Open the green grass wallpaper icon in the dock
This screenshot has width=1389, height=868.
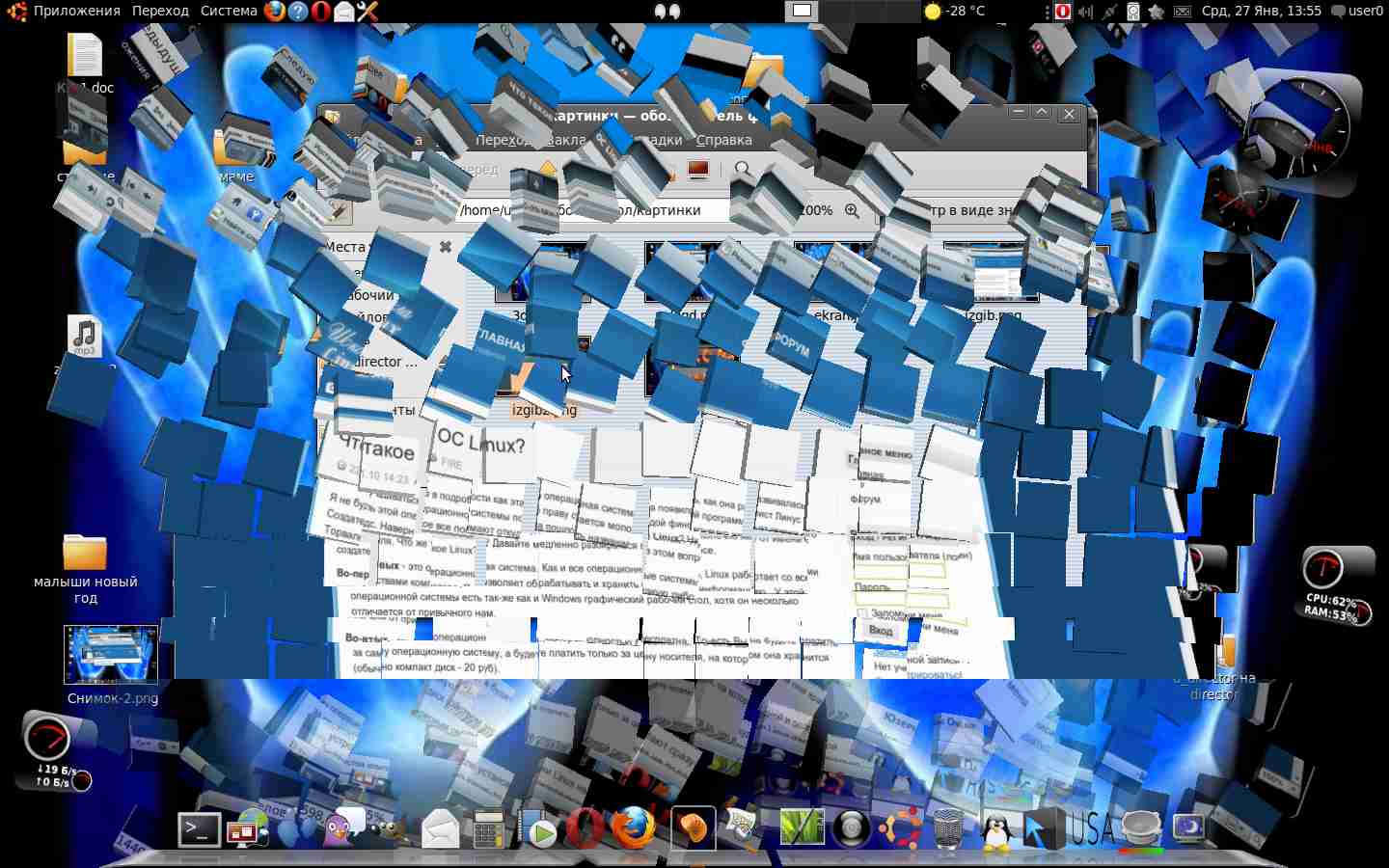pyautogui.click(x=801, y=827)
